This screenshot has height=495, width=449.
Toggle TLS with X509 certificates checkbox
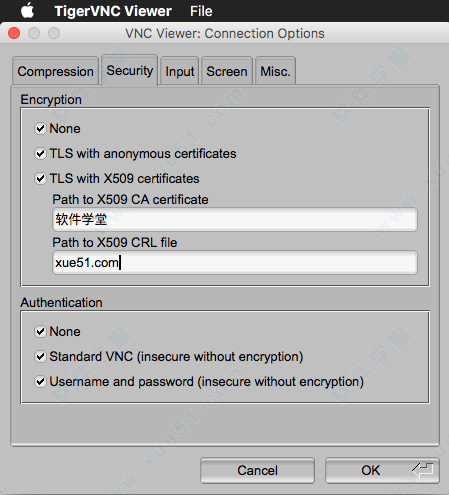40,179
